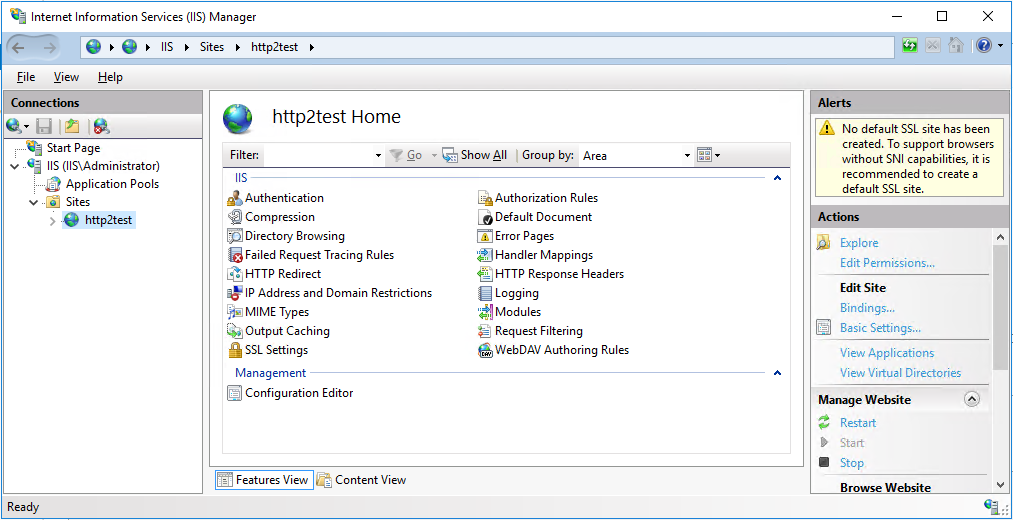Collapse the IIS feature group section
Viewport: 1013px width, 520px height.
coord(777,178)
